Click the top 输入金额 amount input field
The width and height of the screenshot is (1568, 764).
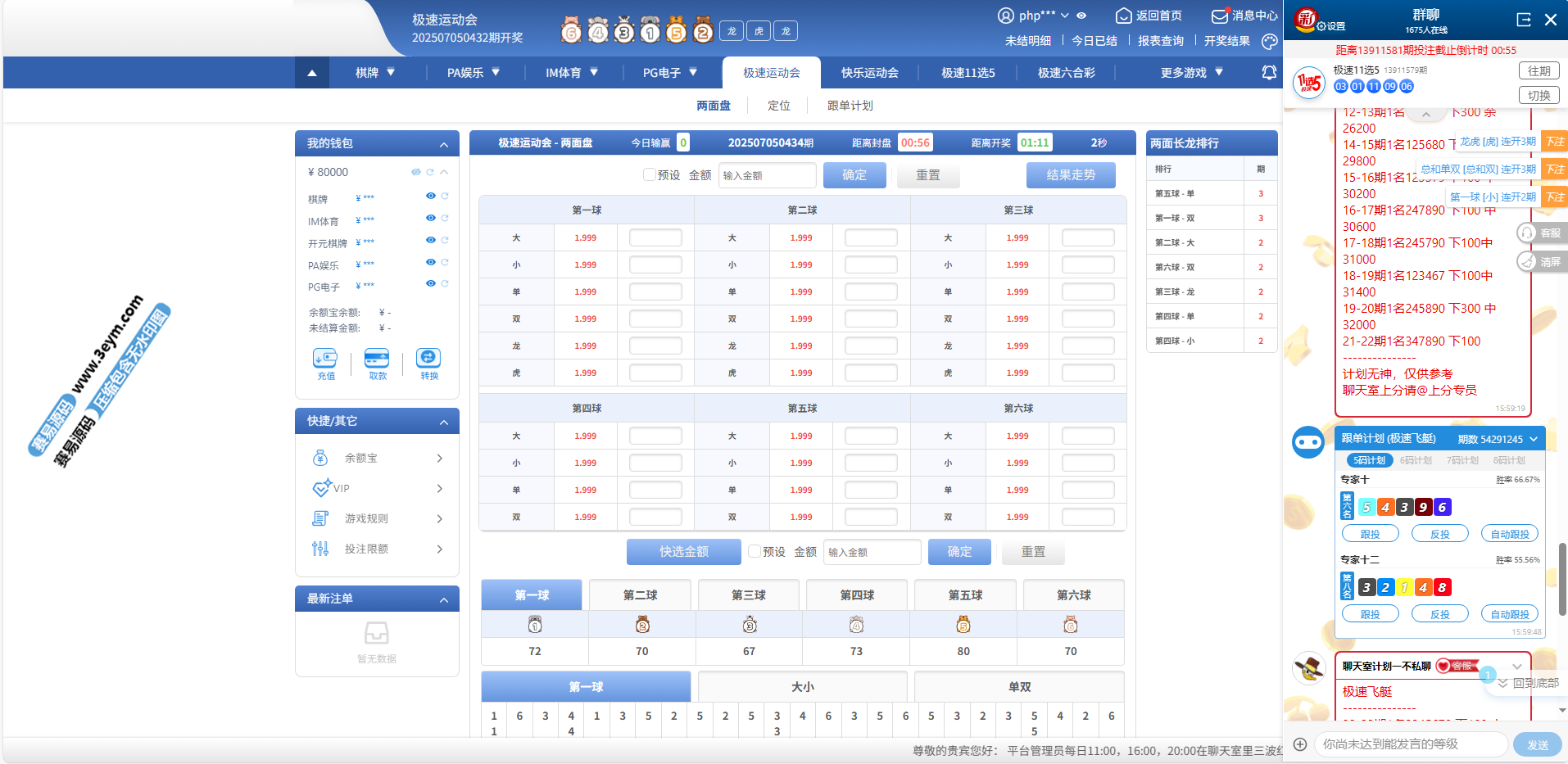tap(767, 175)
